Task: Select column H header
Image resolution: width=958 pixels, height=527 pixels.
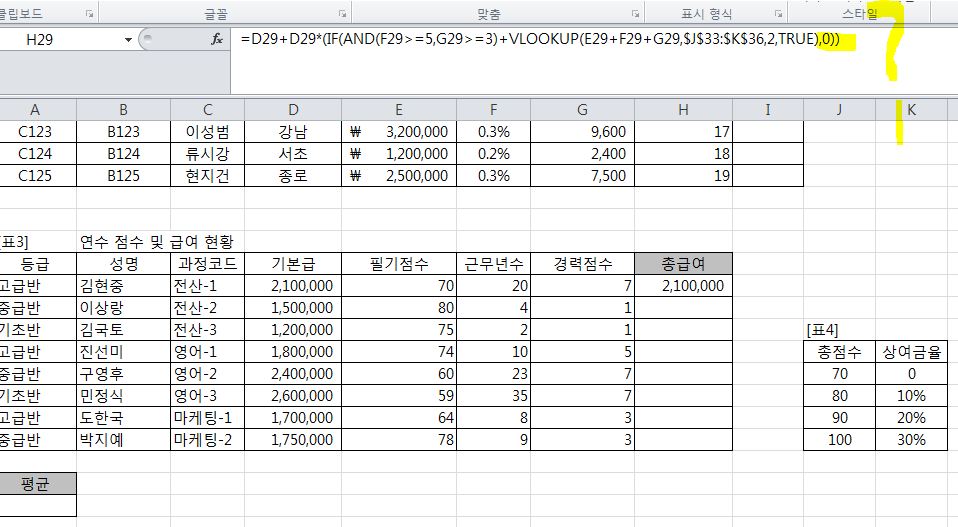Action: [x=683, y=110]
